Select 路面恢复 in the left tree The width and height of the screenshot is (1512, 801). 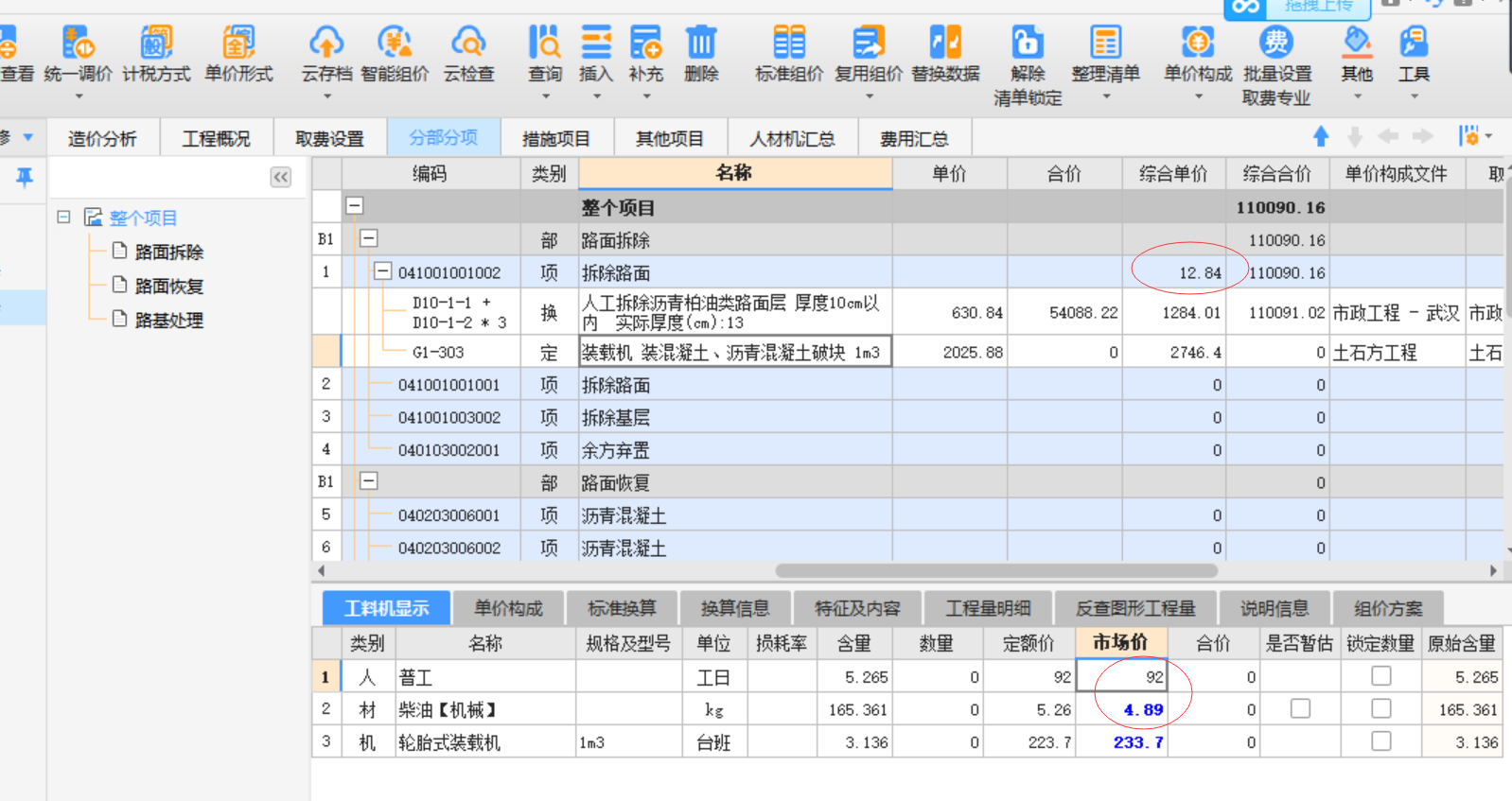coord(168,286)
